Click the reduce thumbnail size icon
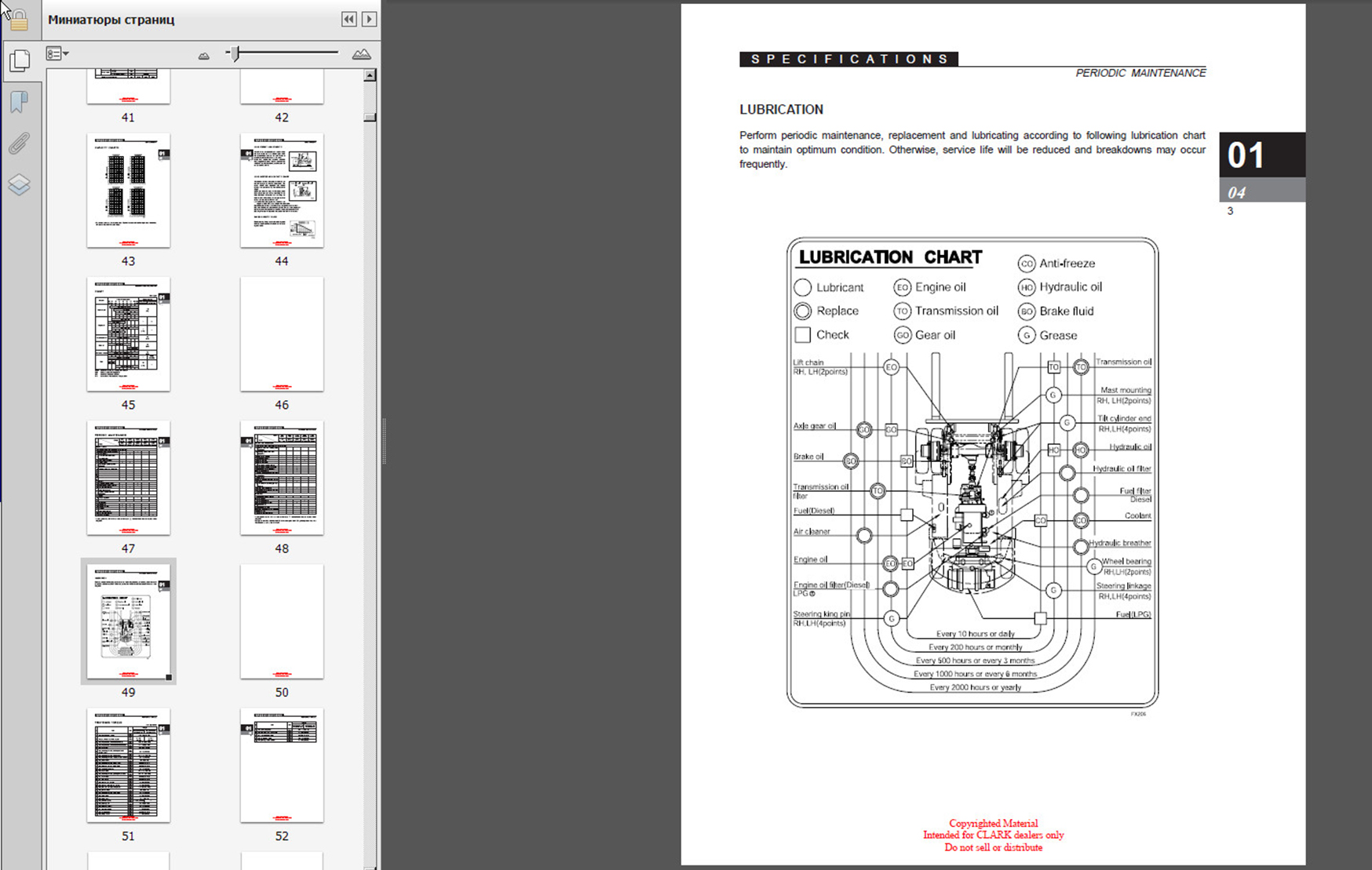 (204, 55)
